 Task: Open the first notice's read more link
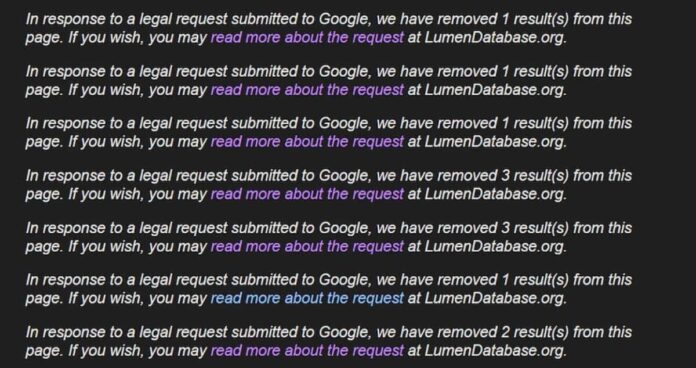click(x=307, y=38)
